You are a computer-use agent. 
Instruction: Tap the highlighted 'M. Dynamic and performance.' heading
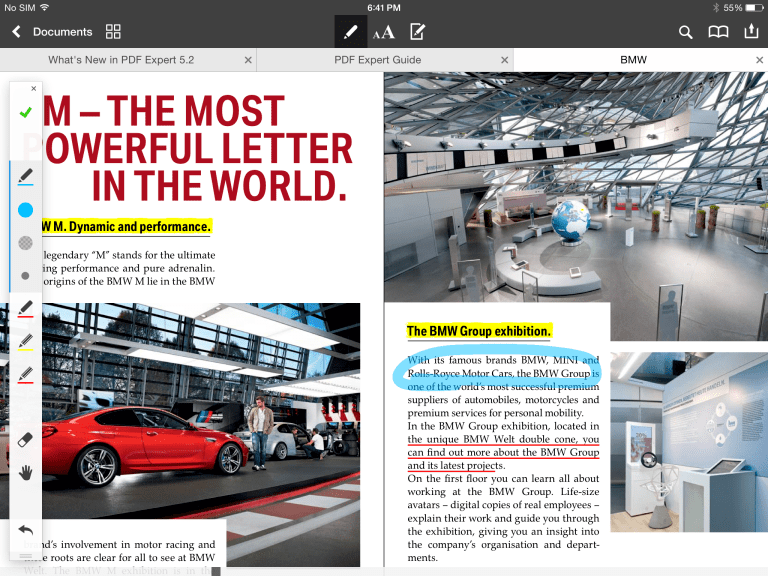[x=126, y=227]
